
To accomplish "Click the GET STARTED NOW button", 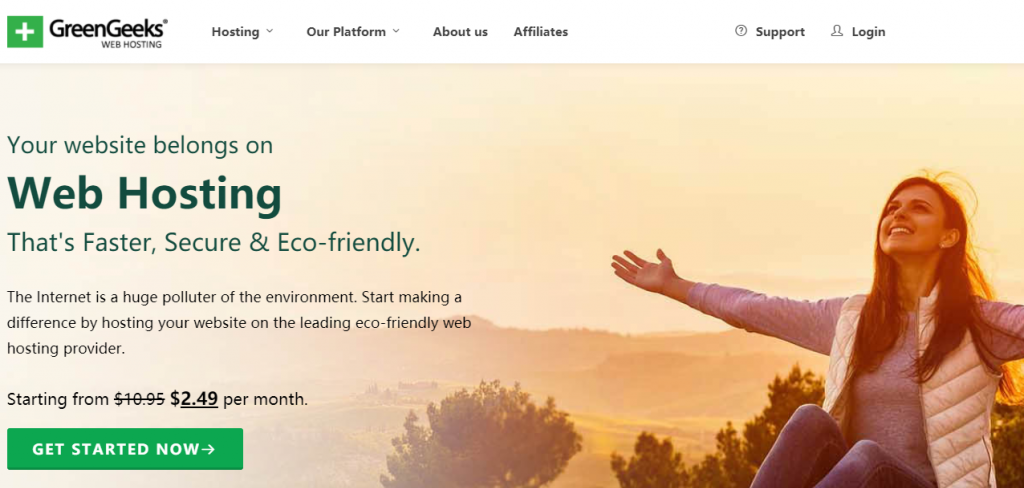I will (125, 449).
